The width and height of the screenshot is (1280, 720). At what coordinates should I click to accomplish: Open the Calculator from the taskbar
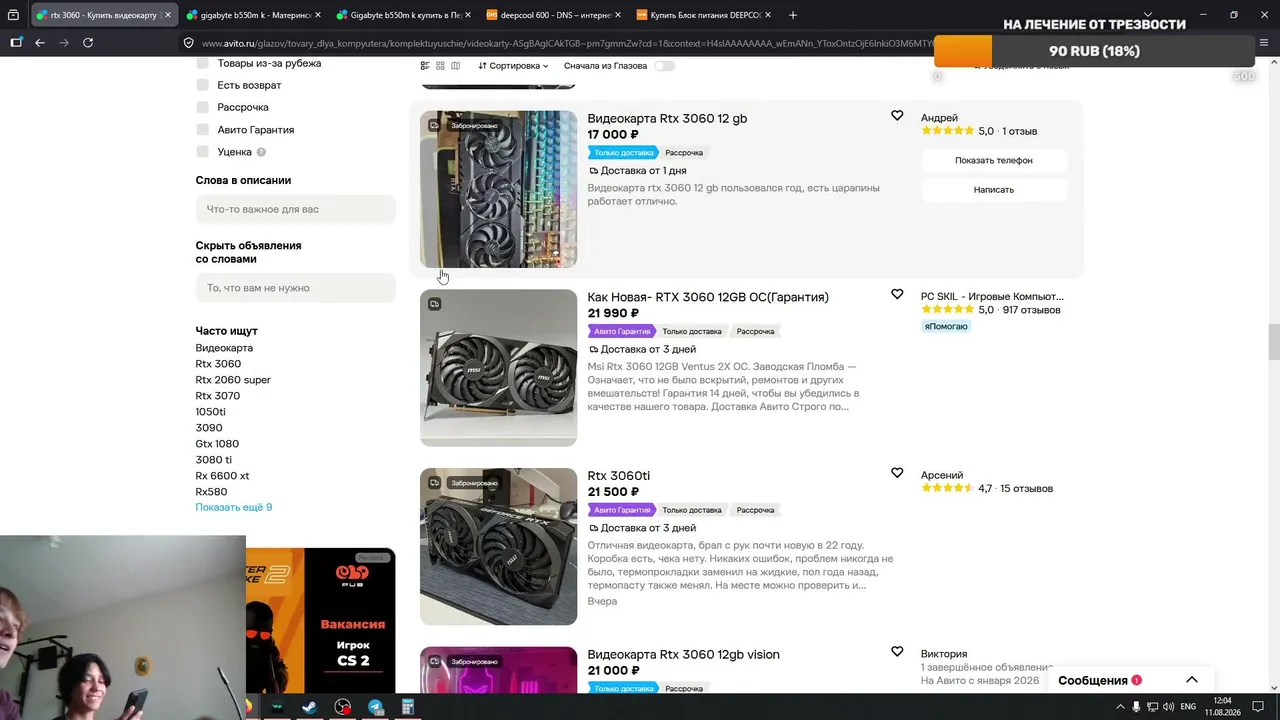click(x=408, y=707)
